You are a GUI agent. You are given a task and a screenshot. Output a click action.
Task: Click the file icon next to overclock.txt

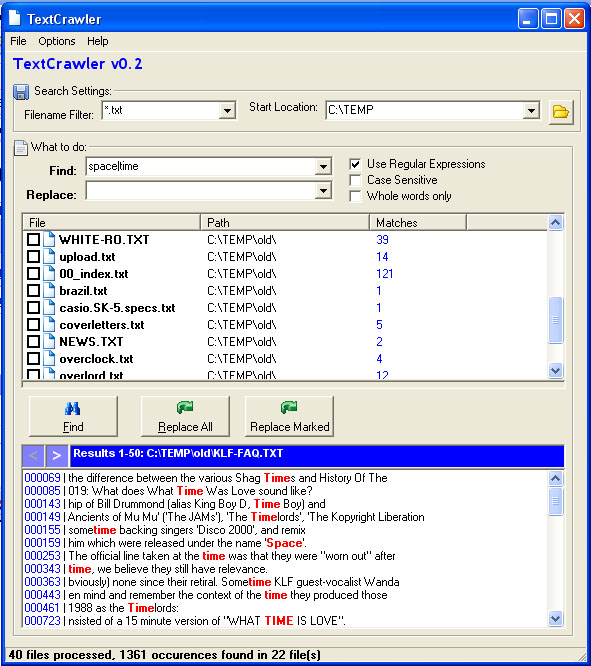(x=49, y=358)
